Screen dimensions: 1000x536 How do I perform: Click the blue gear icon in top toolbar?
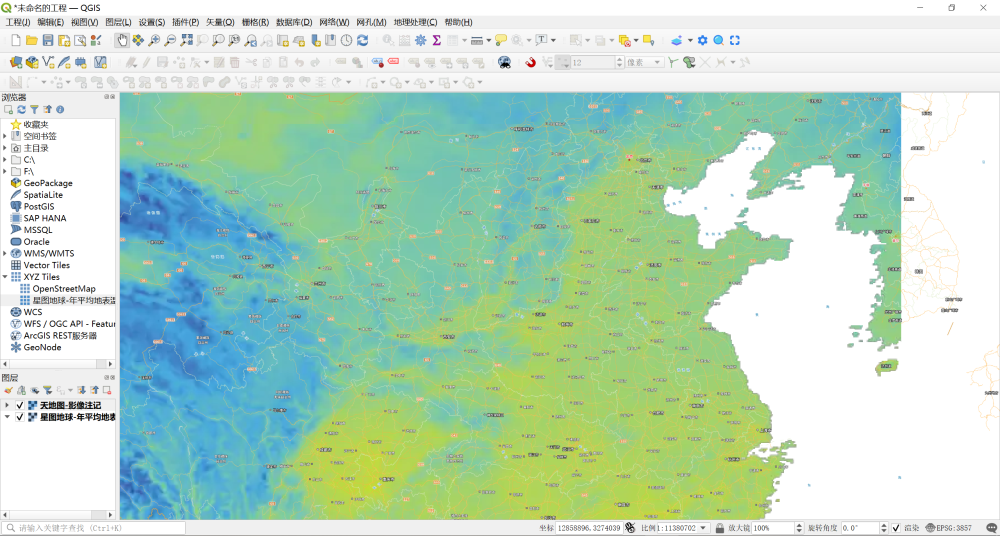click(702, 40)
